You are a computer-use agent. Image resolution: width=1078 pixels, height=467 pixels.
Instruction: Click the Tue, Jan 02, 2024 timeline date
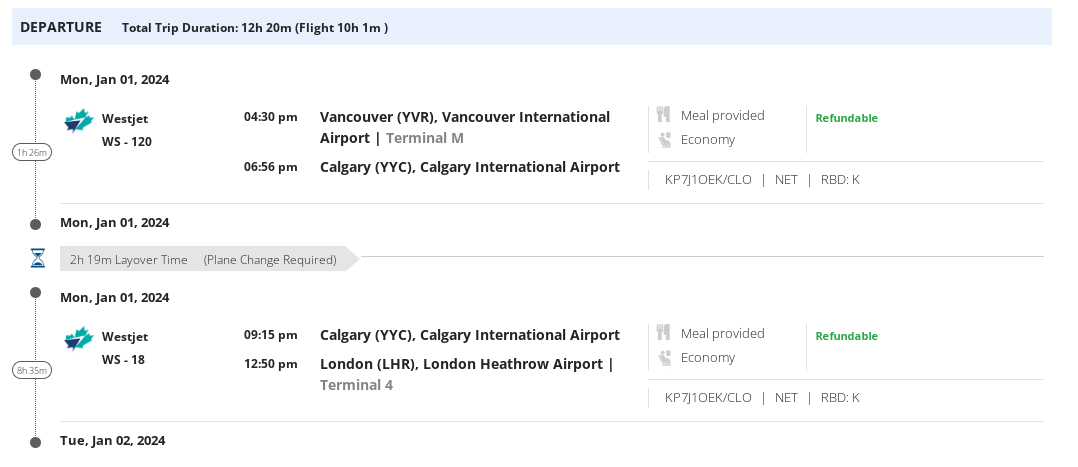[112, 440]
